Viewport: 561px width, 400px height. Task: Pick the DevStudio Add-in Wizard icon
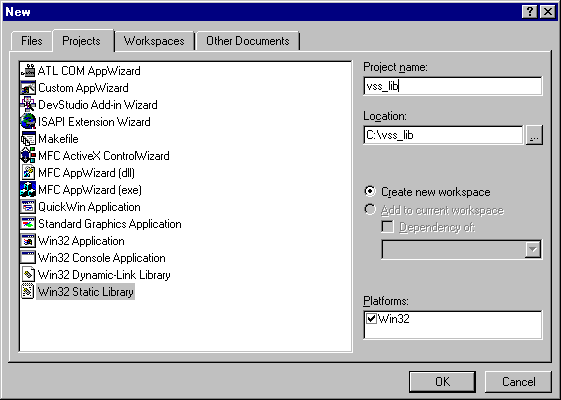tap(28, 104)
